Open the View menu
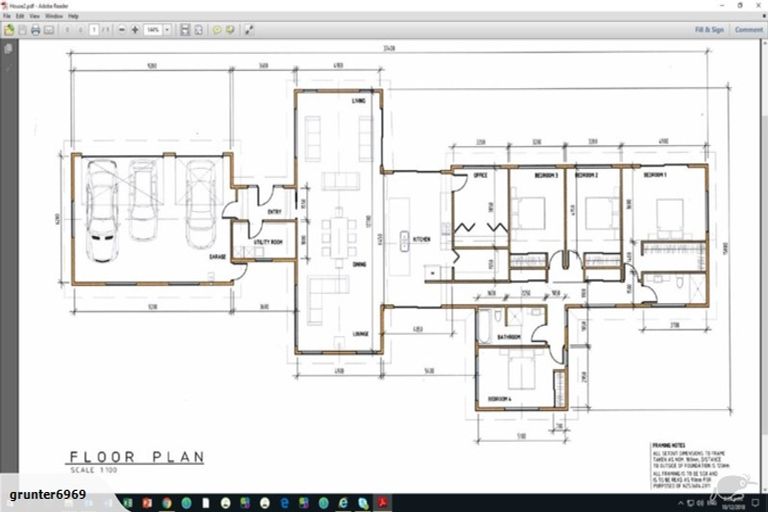Screen dimensions: 768x512 (34, 17)
